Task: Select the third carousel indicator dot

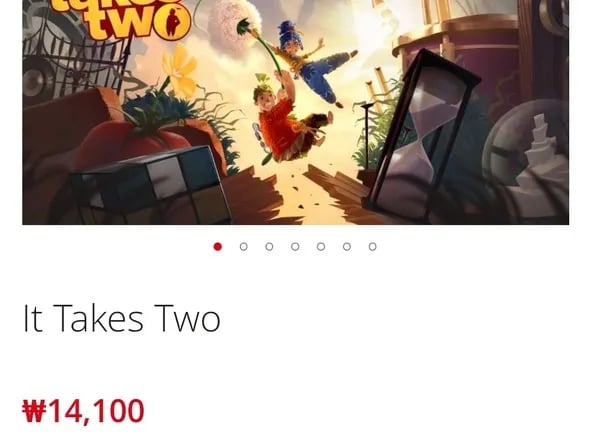Action: pos(269,247)
